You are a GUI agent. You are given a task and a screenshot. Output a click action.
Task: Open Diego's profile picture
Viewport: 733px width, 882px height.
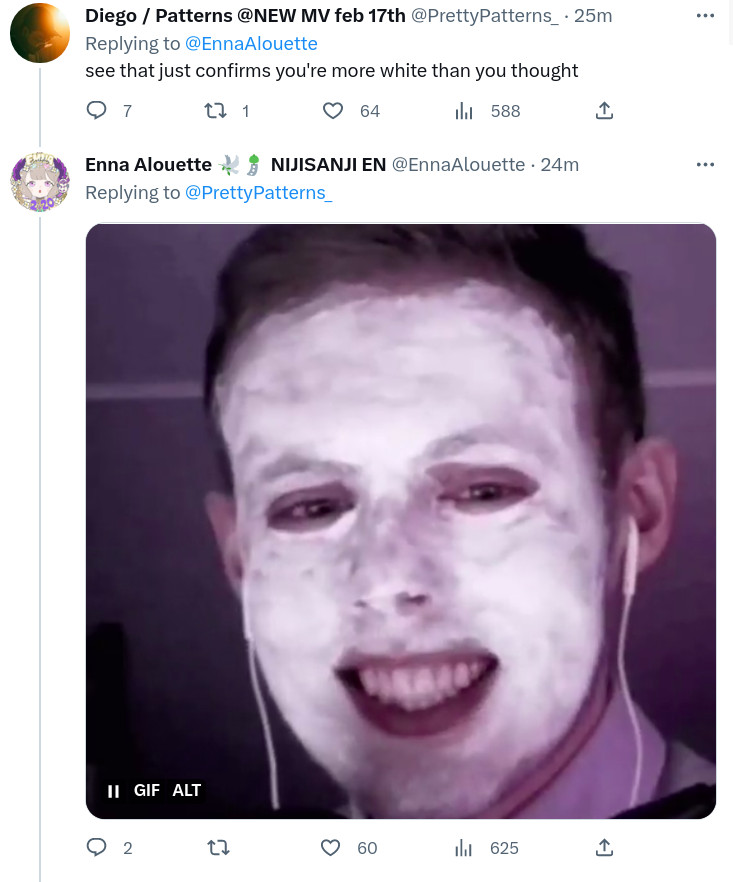(40, 33)
